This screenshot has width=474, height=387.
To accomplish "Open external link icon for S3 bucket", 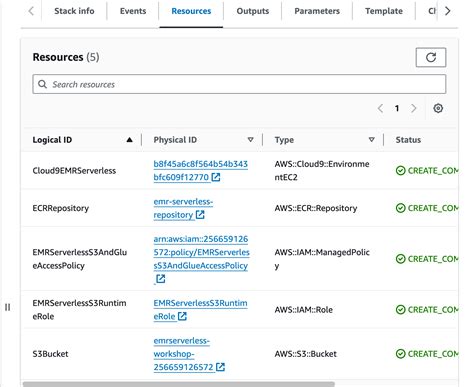I will tap(220, 367).
